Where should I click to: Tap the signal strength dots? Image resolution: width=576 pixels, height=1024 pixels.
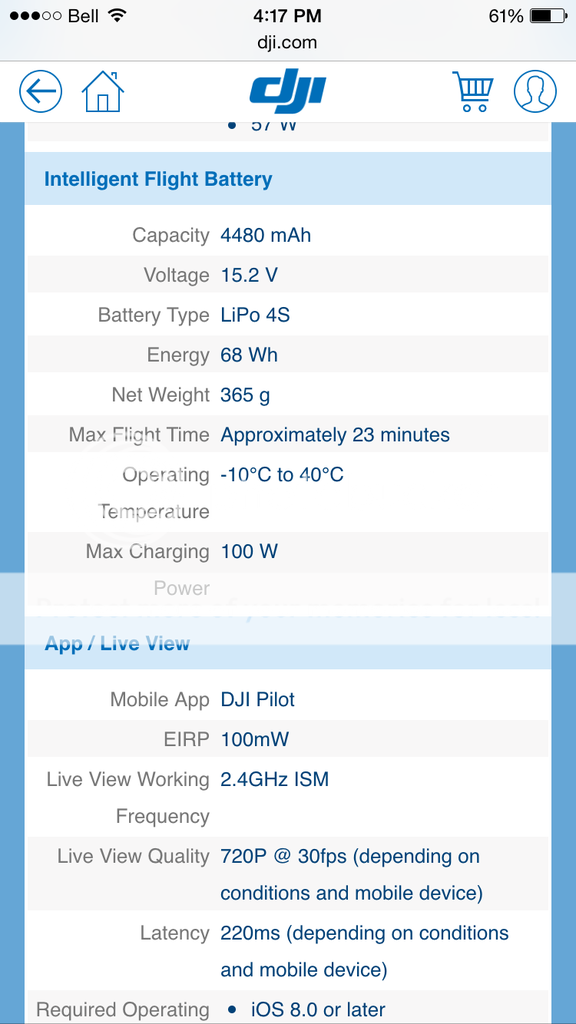[x=36, y=16]
